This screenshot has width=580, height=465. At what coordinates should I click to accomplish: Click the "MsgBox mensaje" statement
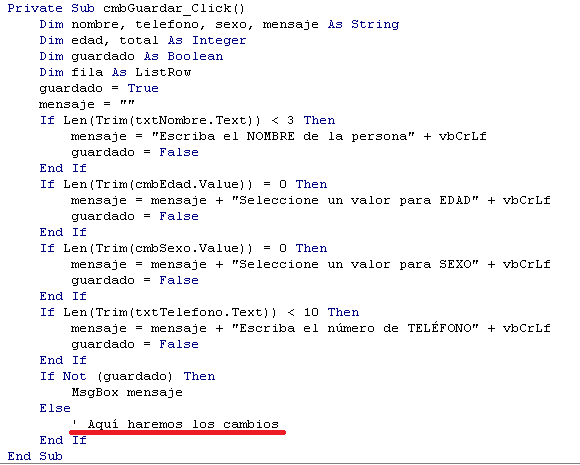(127, 392)
